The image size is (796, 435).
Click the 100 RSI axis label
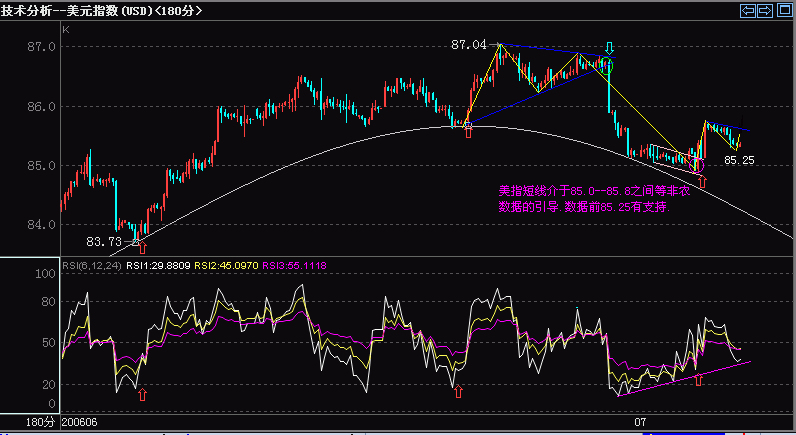pyautogui.click(x=45, y=274)
